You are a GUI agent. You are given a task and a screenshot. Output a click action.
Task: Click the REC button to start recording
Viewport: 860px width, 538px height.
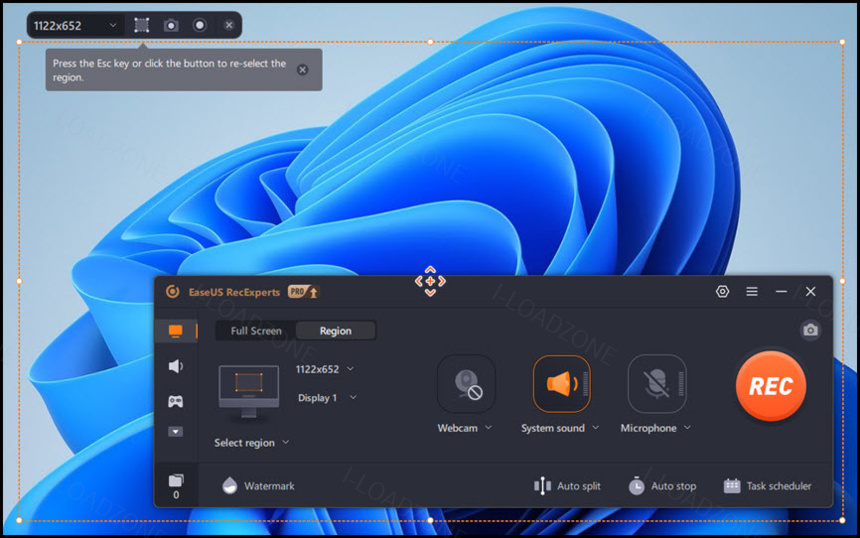tap(771, 386)
